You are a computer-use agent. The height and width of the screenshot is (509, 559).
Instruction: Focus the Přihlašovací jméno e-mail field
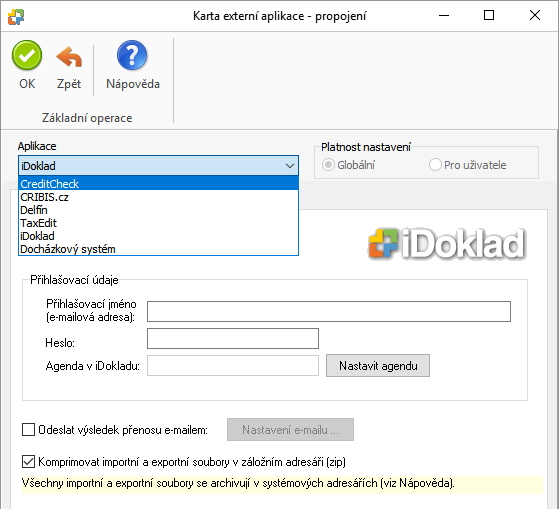tap(329, 311)
